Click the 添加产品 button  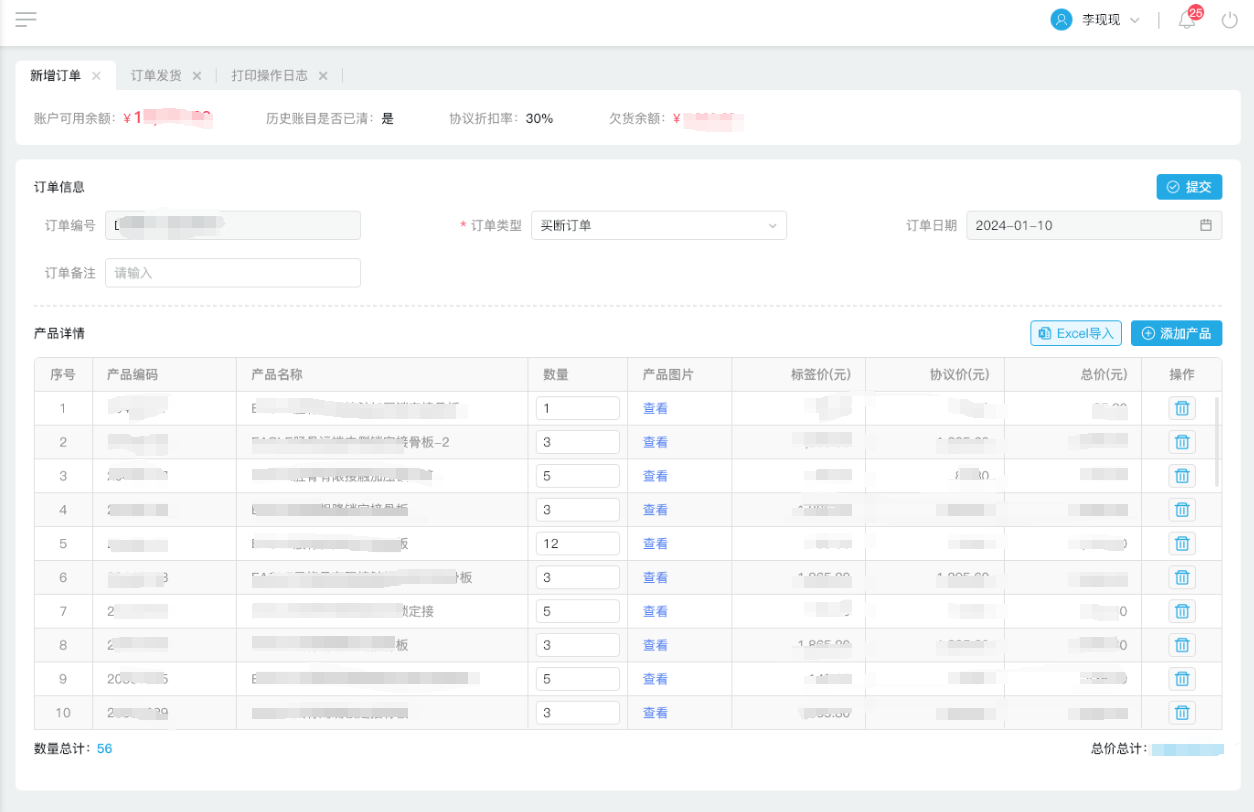point(1176,333)
